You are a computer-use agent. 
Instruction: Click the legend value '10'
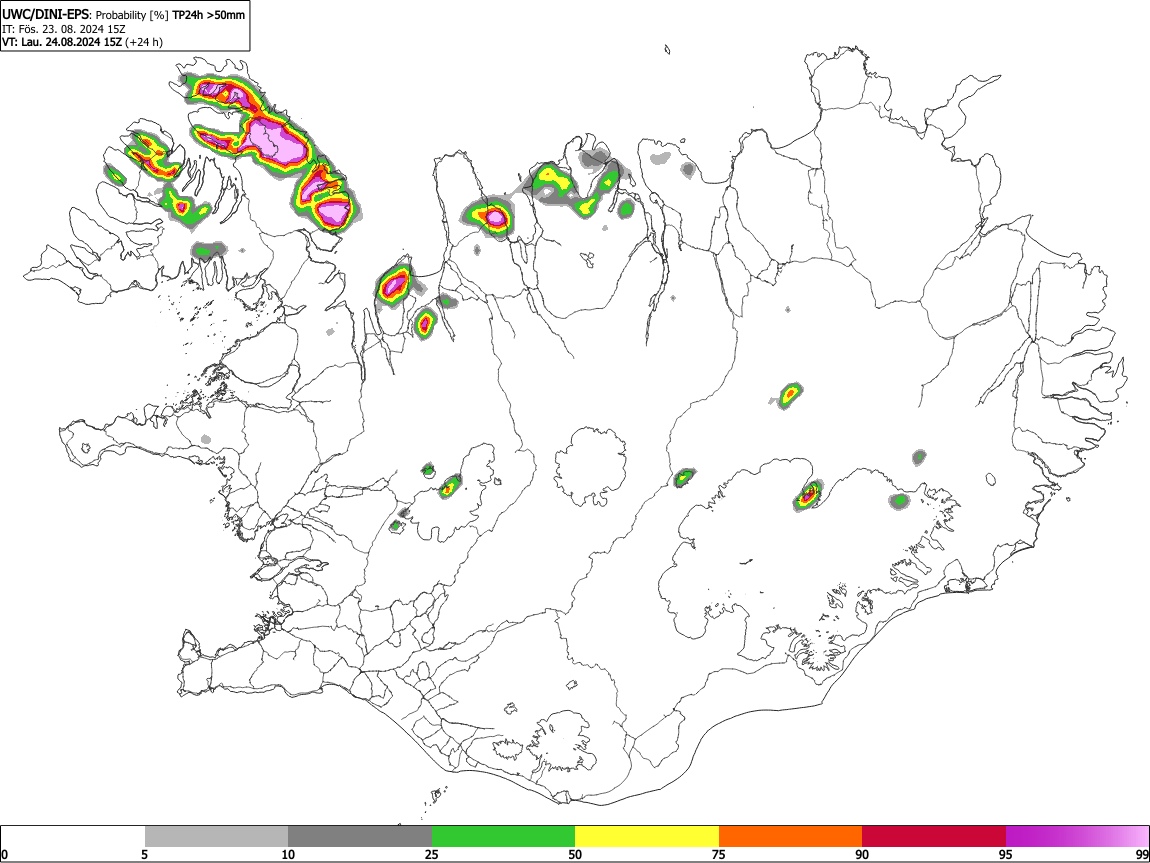pos(288,855)
